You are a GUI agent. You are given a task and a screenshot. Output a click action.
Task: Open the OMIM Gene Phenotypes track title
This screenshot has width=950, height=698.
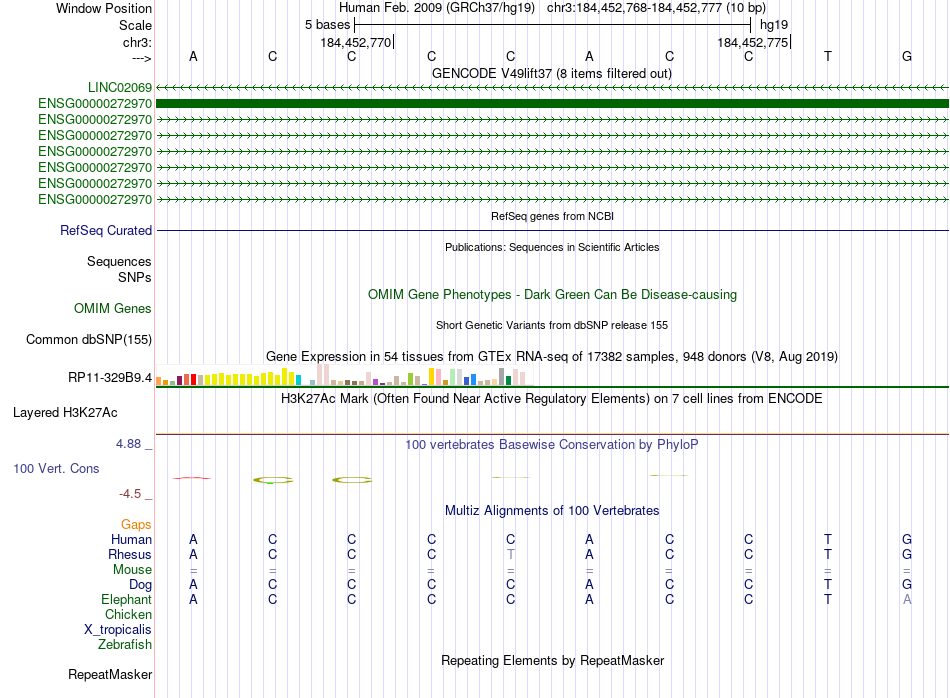pos(553,294)
